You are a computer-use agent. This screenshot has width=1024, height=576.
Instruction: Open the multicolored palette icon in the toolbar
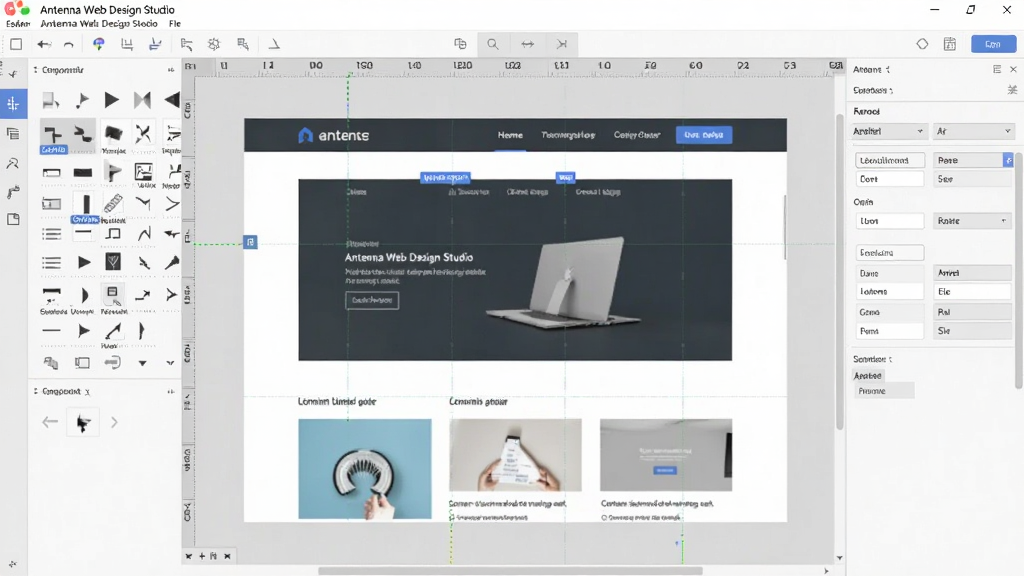pyautogui.click(x=99, y=44)
